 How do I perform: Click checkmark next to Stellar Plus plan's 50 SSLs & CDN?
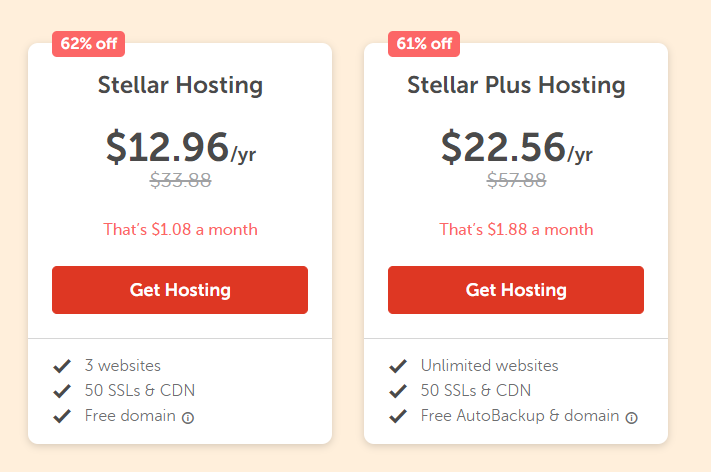(x=398, y=391)
